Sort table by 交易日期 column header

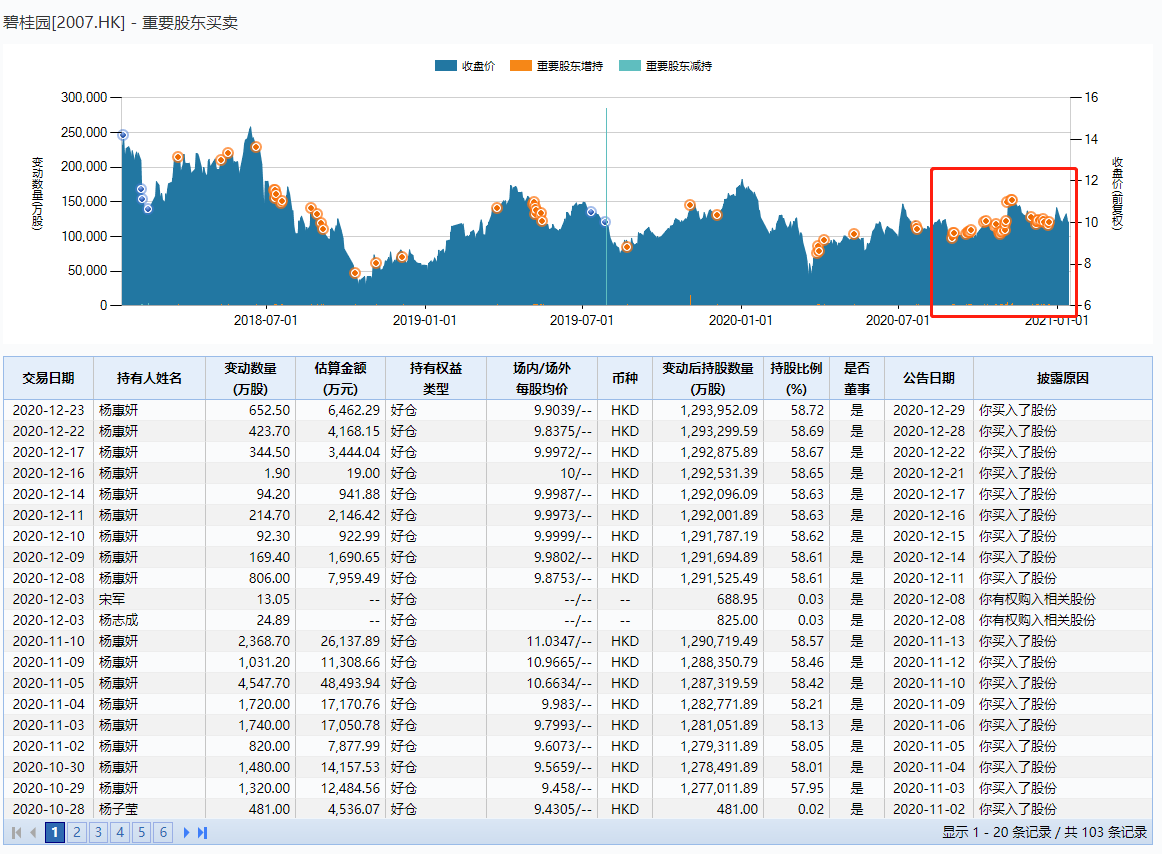(x=48, y=378)
